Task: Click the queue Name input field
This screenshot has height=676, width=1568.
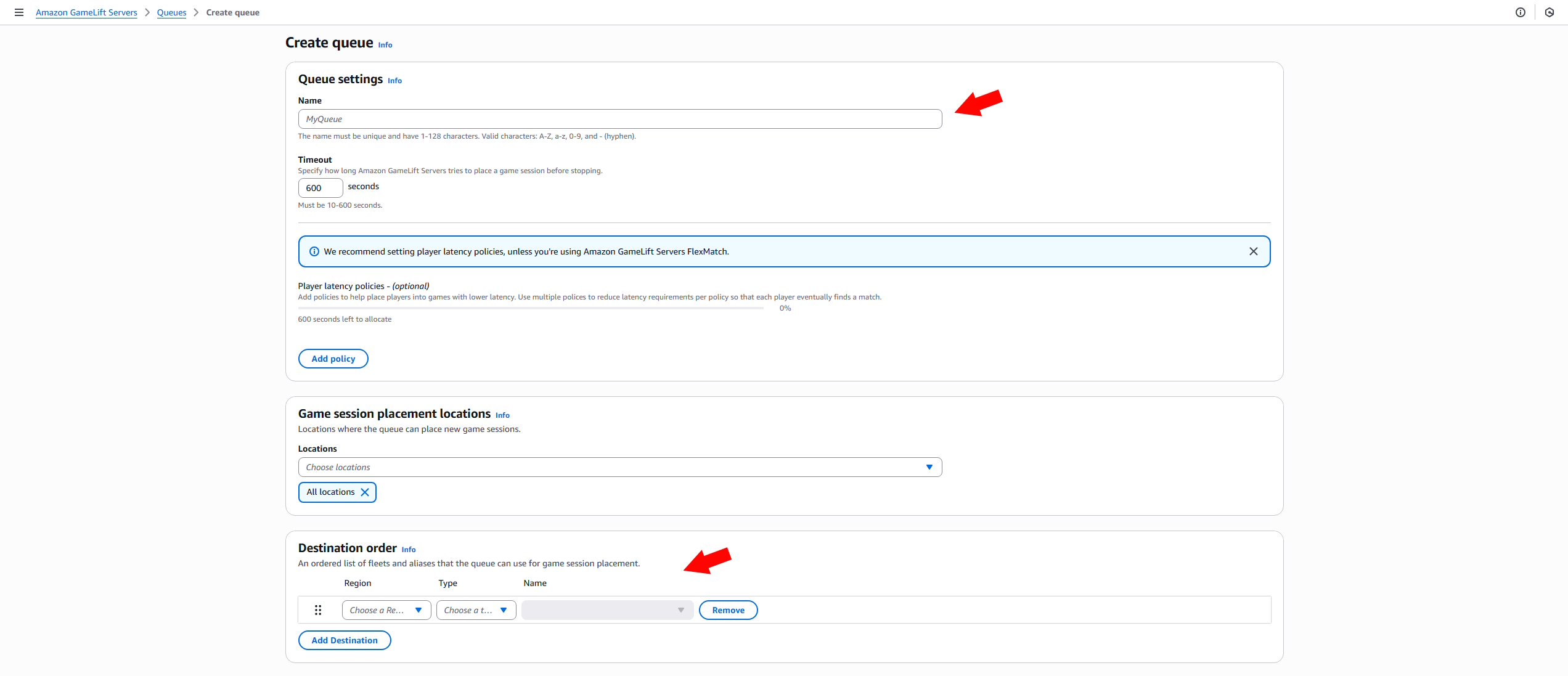Action: 619,119
